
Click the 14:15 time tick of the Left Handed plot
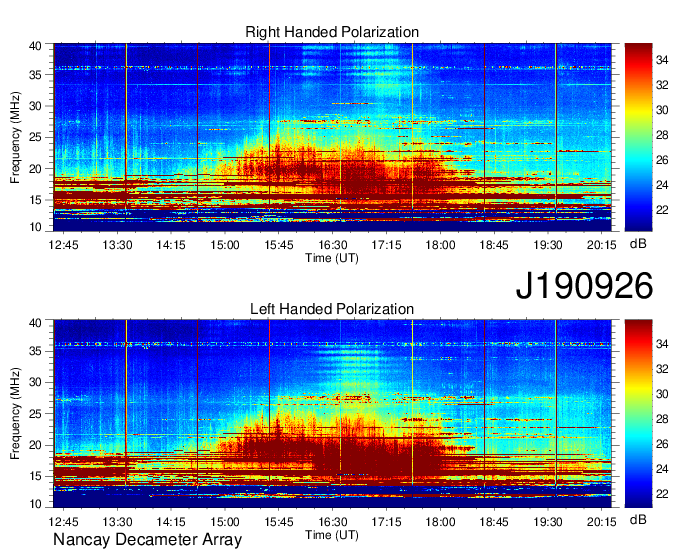pos(171,522)
